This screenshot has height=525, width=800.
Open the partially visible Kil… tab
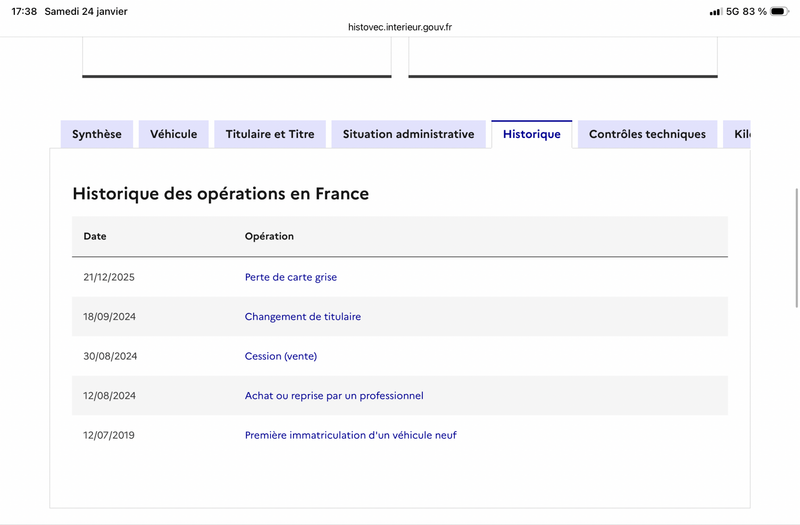(x=739, y=134)
